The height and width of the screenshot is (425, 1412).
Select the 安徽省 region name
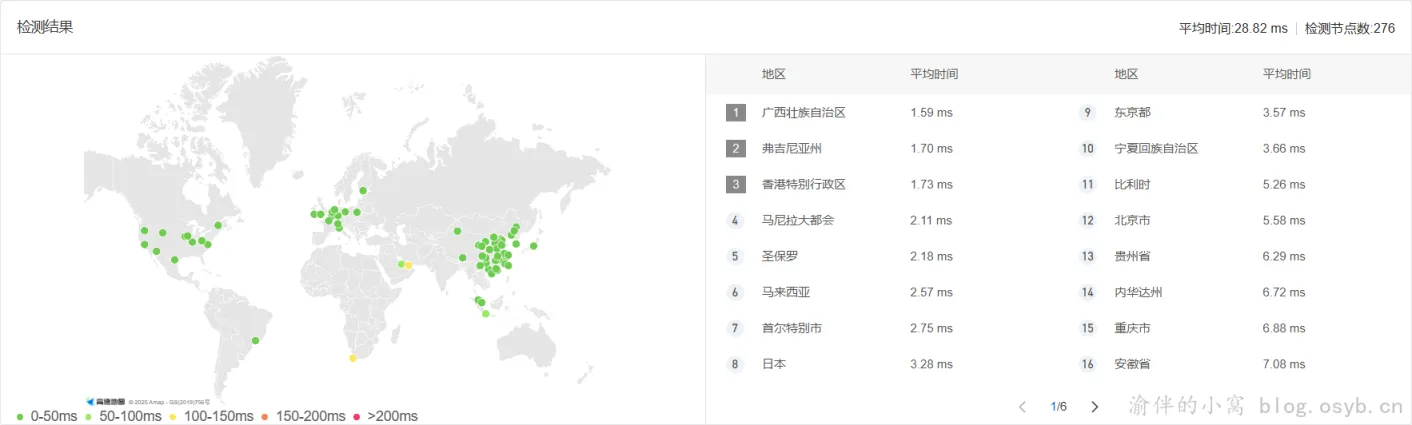click(x=1133, y=364)
